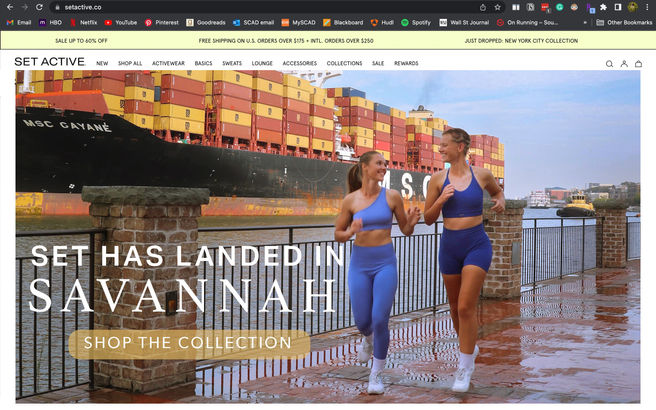656x410 pixels.
Task: Open Chrome three-dot menu
Action: [647, 7]
